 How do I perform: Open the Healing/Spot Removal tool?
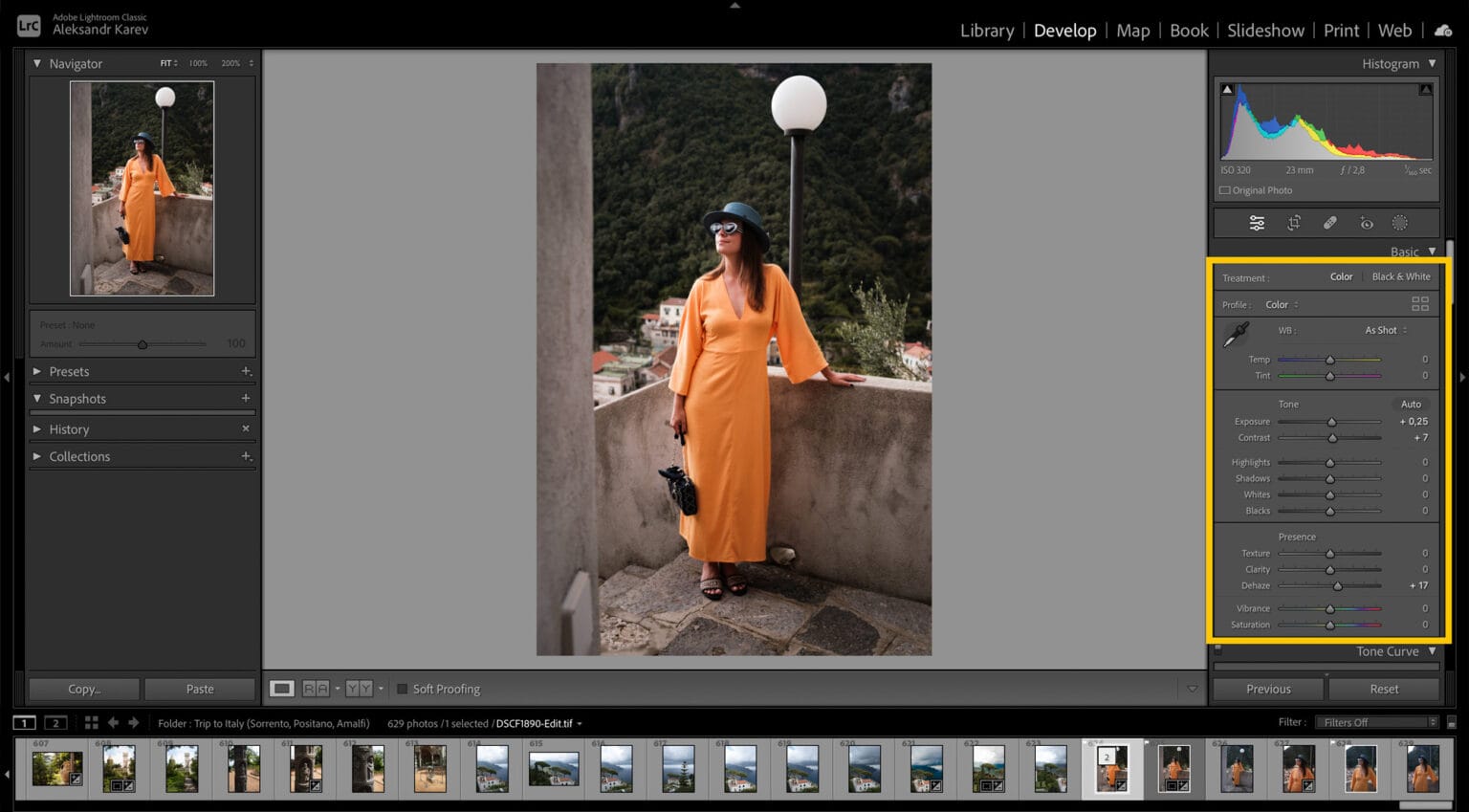tap(1329, 222)
